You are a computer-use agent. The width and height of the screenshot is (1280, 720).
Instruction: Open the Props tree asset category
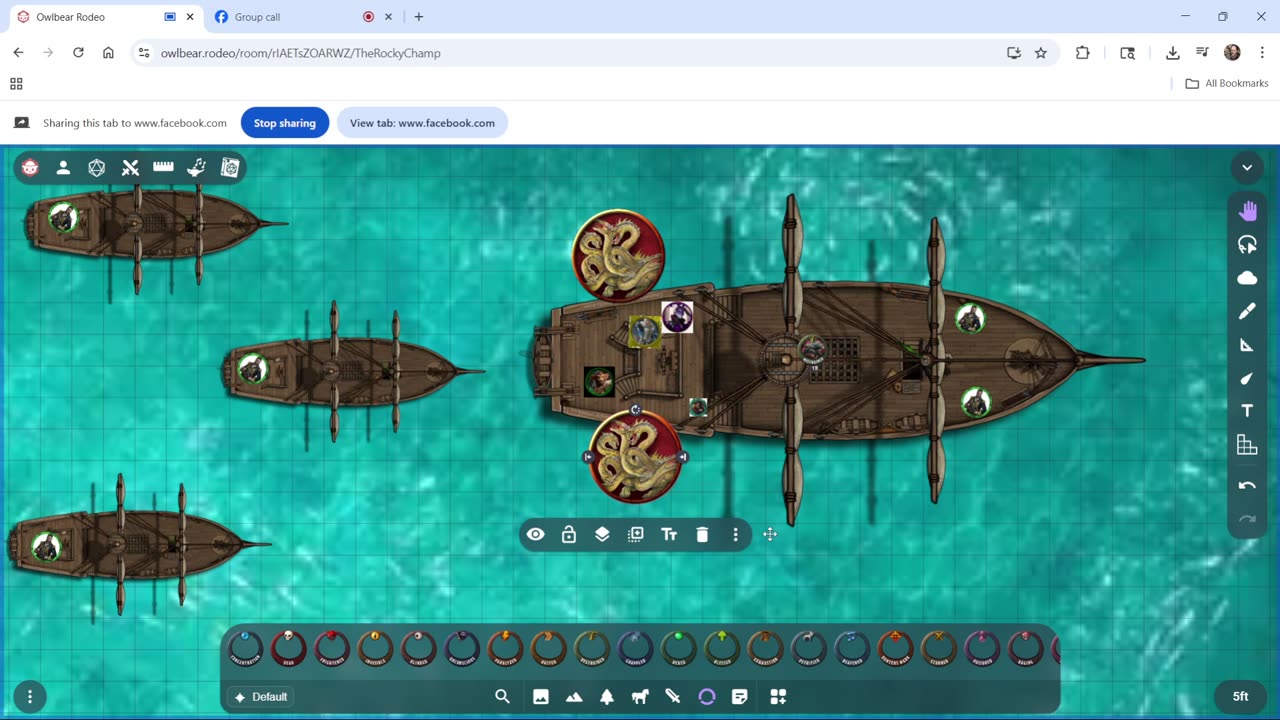[x=607, y=697]
